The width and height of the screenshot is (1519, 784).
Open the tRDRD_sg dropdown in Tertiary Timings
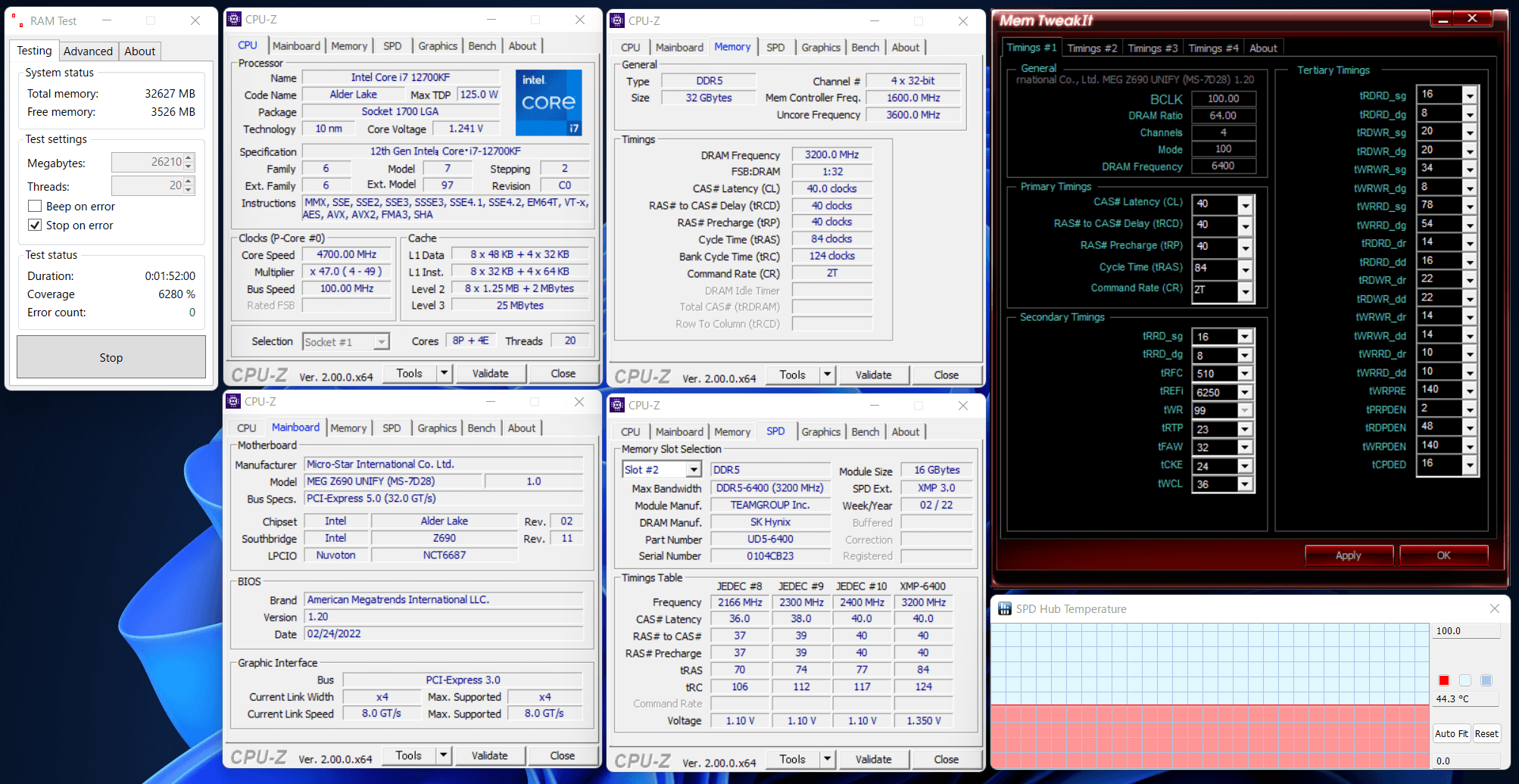pyautogui.click(x=1470, y=96)
